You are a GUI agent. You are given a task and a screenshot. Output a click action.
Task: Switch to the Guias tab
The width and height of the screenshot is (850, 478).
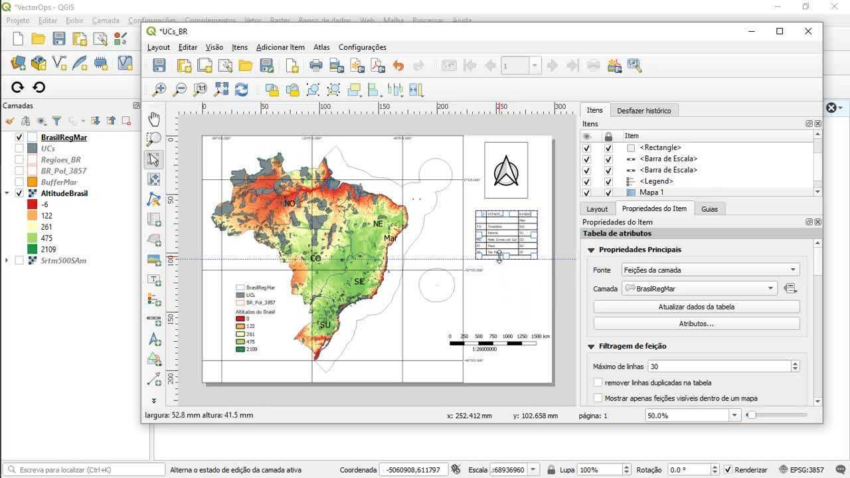(x=709, y=209)
